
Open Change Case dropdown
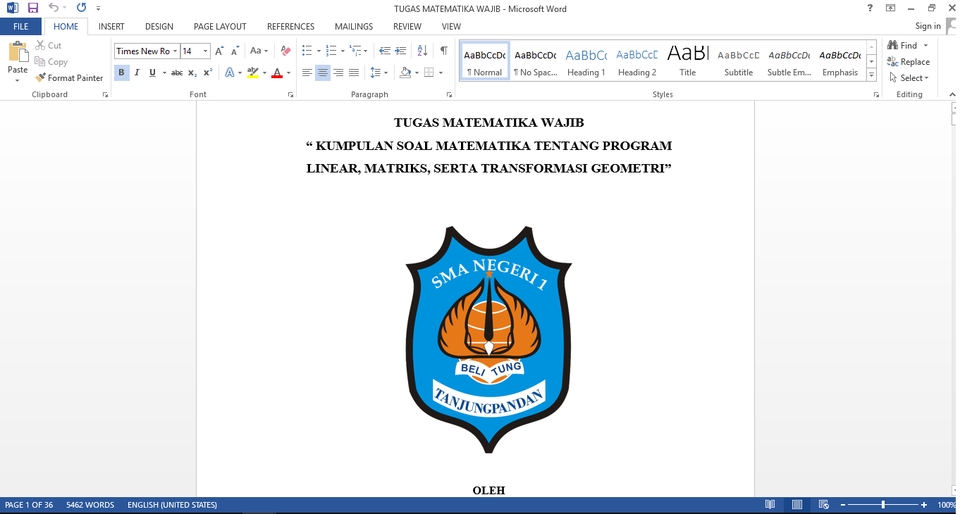tap(259, 51)
